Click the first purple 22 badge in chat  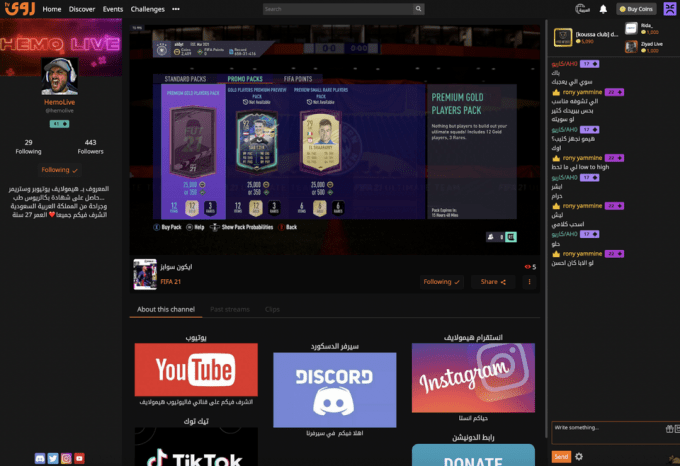coord(614,92)
